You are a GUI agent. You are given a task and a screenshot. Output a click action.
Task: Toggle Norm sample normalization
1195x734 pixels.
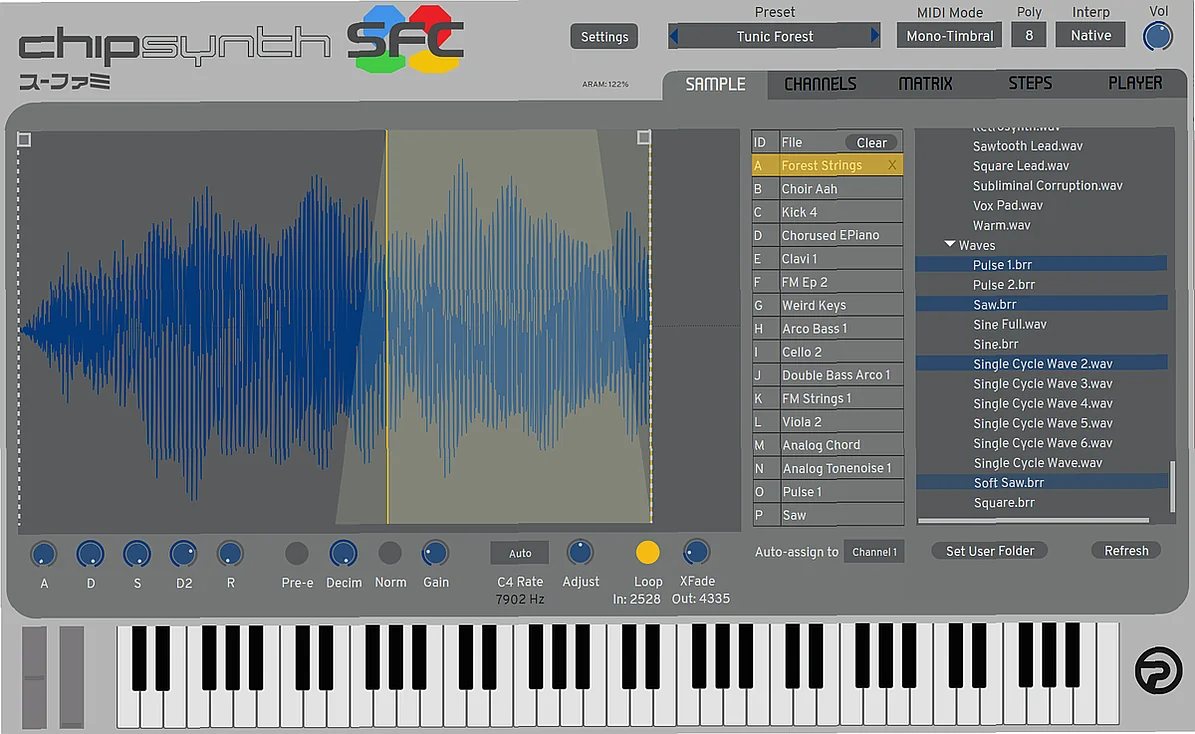pos(390,551)
